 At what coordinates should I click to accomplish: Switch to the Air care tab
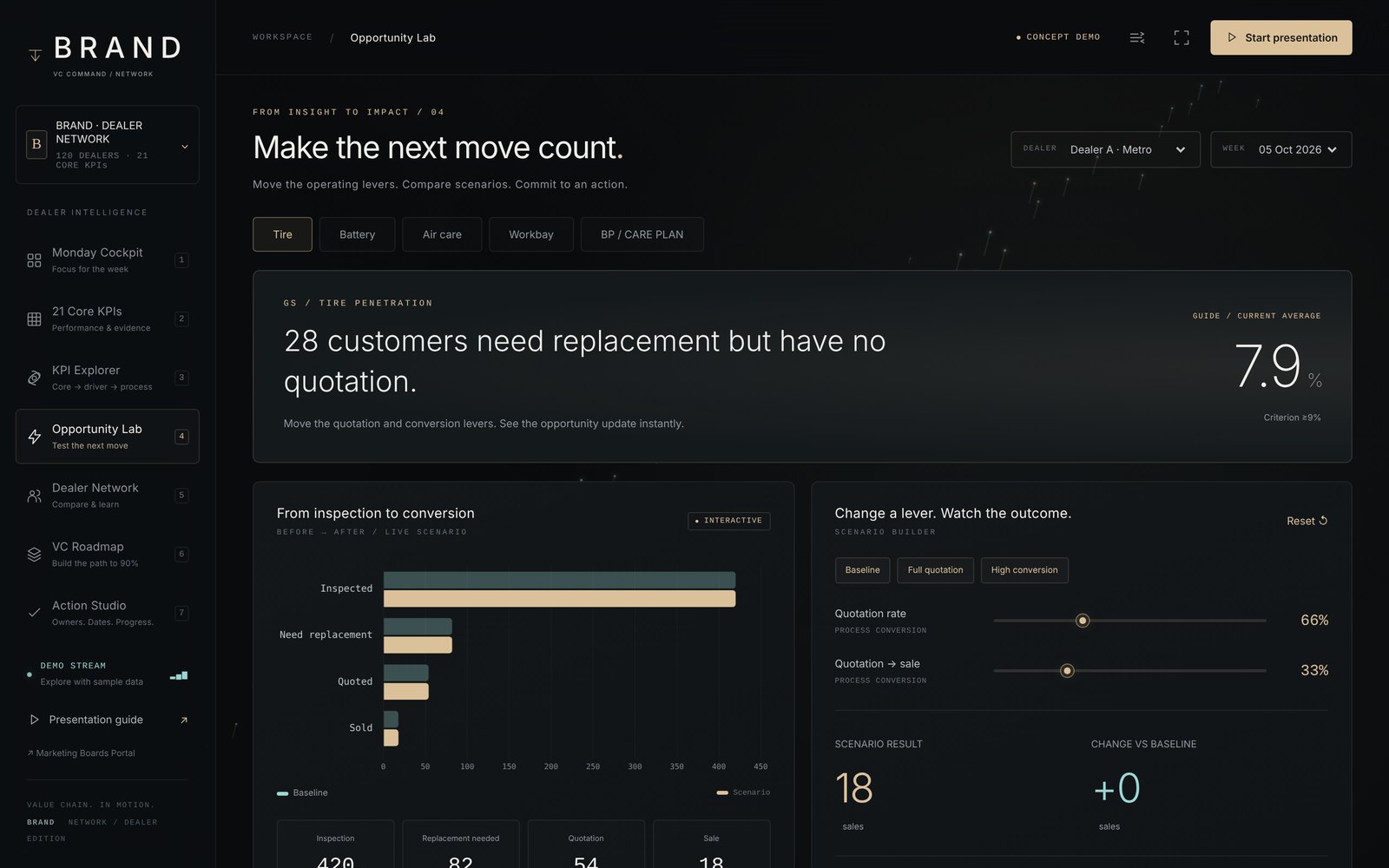tap(442, 234)
